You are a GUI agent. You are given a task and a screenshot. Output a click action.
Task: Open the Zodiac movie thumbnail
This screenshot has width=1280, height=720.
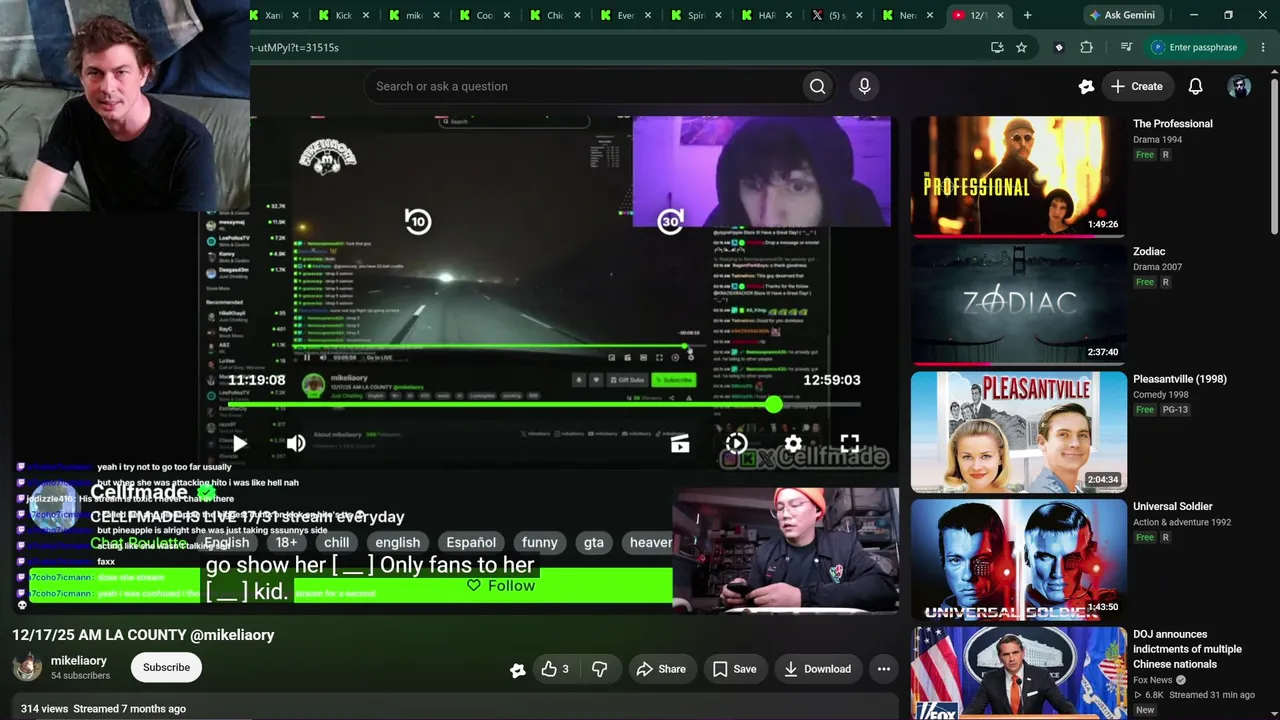click(x=1018, y=305)
